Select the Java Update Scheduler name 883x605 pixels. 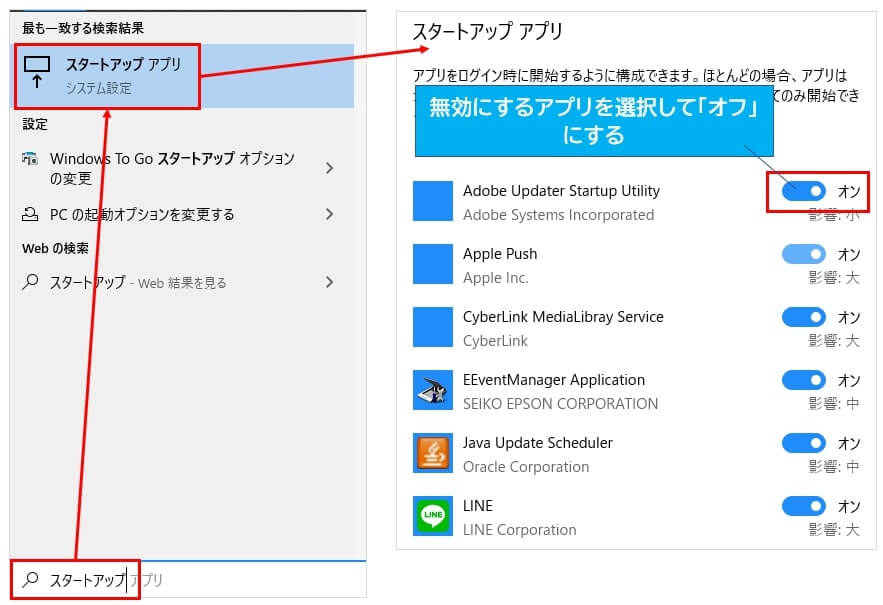click(537, 443)
